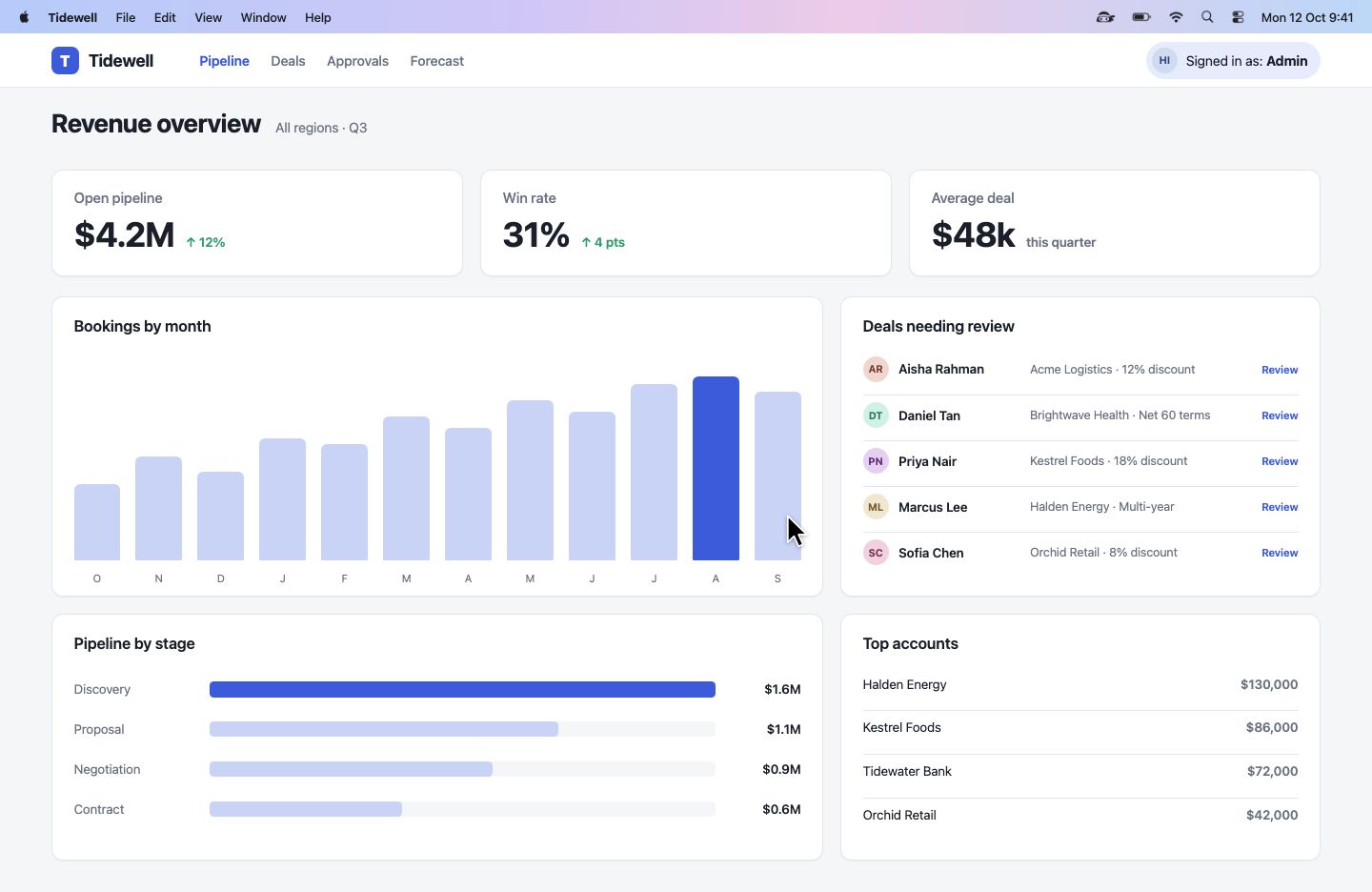This screenshot has width=1372, height=892.
Task: Click Marcus Lee's ML avatar
Action: coord(876,507)
